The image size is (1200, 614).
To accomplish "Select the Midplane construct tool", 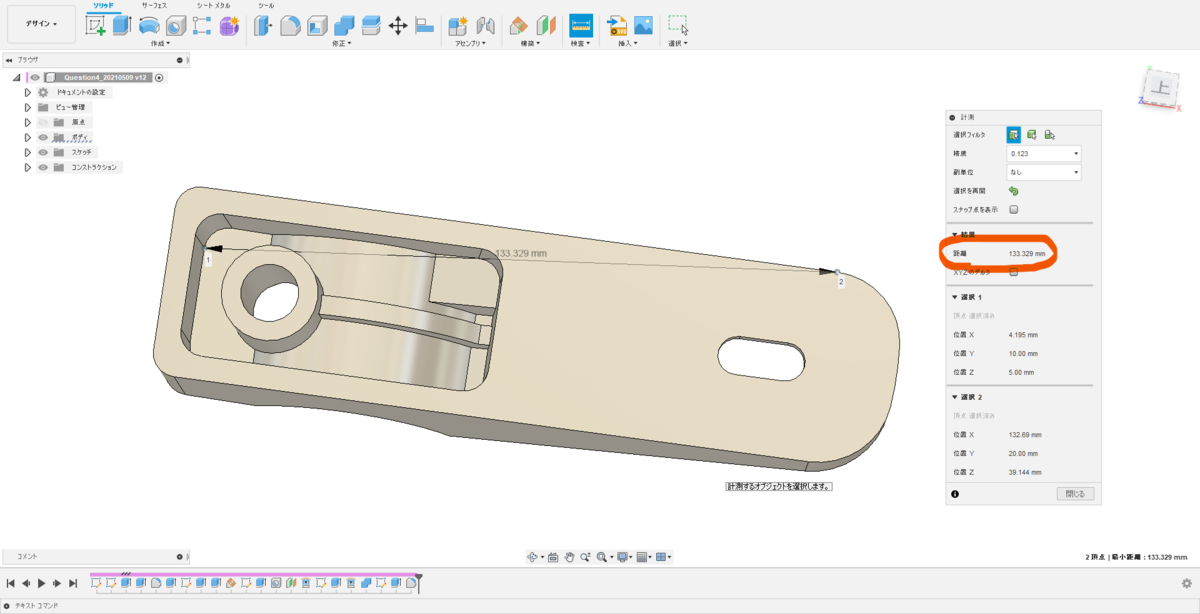I will [x=546, y=26].
